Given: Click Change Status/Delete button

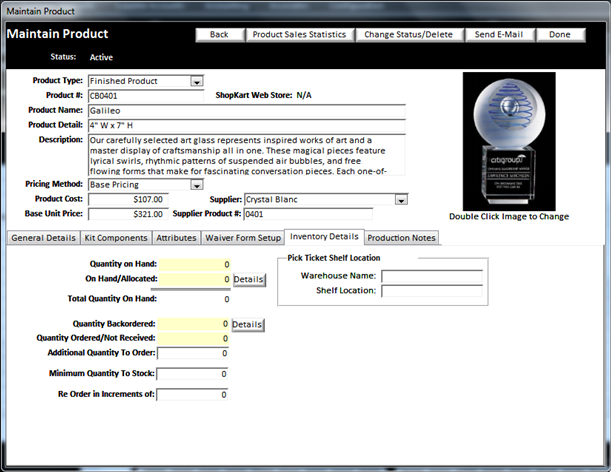Looking at the screenshot, I should click(x=409, y=35).
